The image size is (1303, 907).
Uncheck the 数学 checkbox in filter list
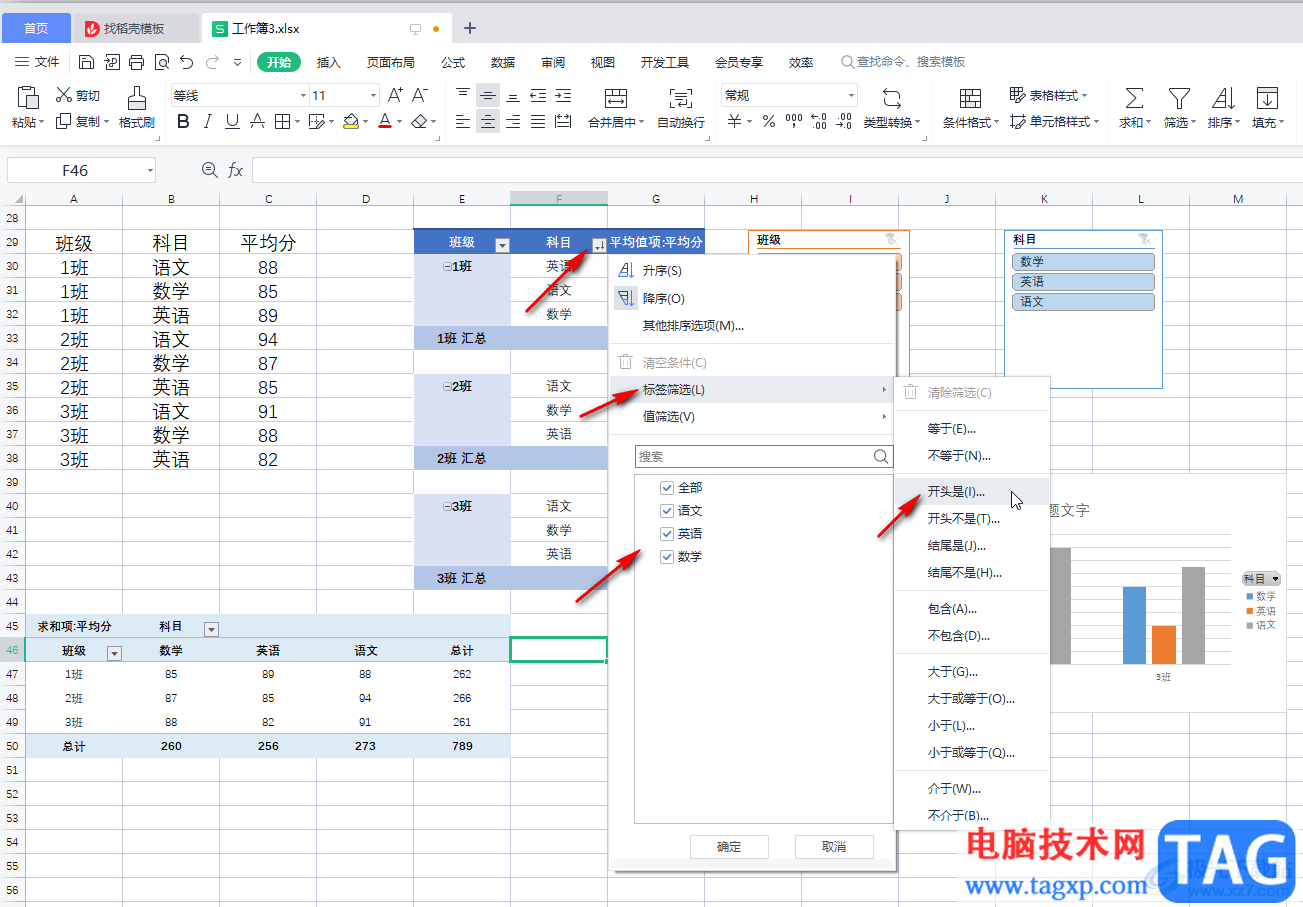pyautogui.click(x=667, y=557)
